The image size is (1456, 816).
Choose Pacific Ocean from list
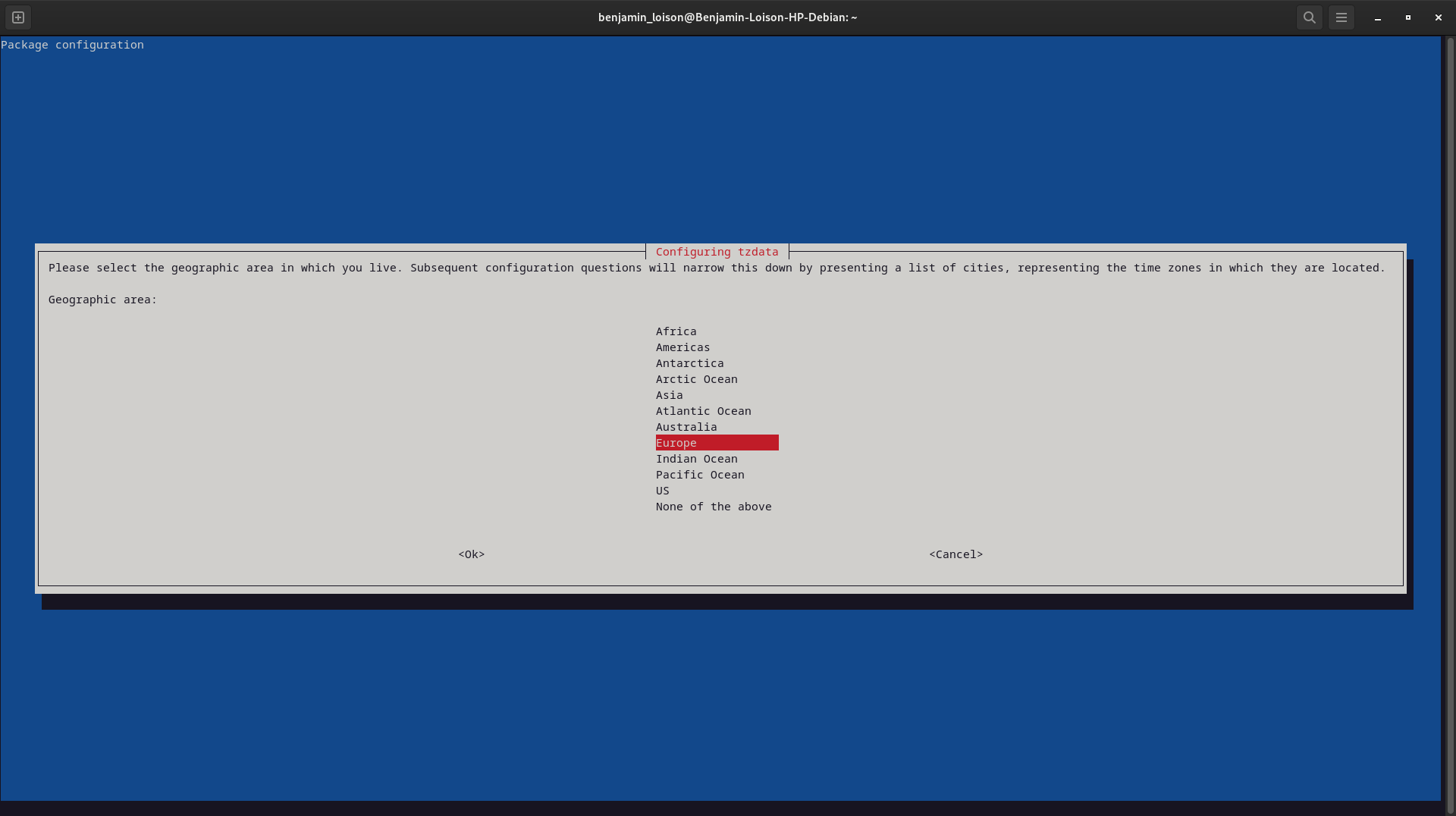point(699,475)
